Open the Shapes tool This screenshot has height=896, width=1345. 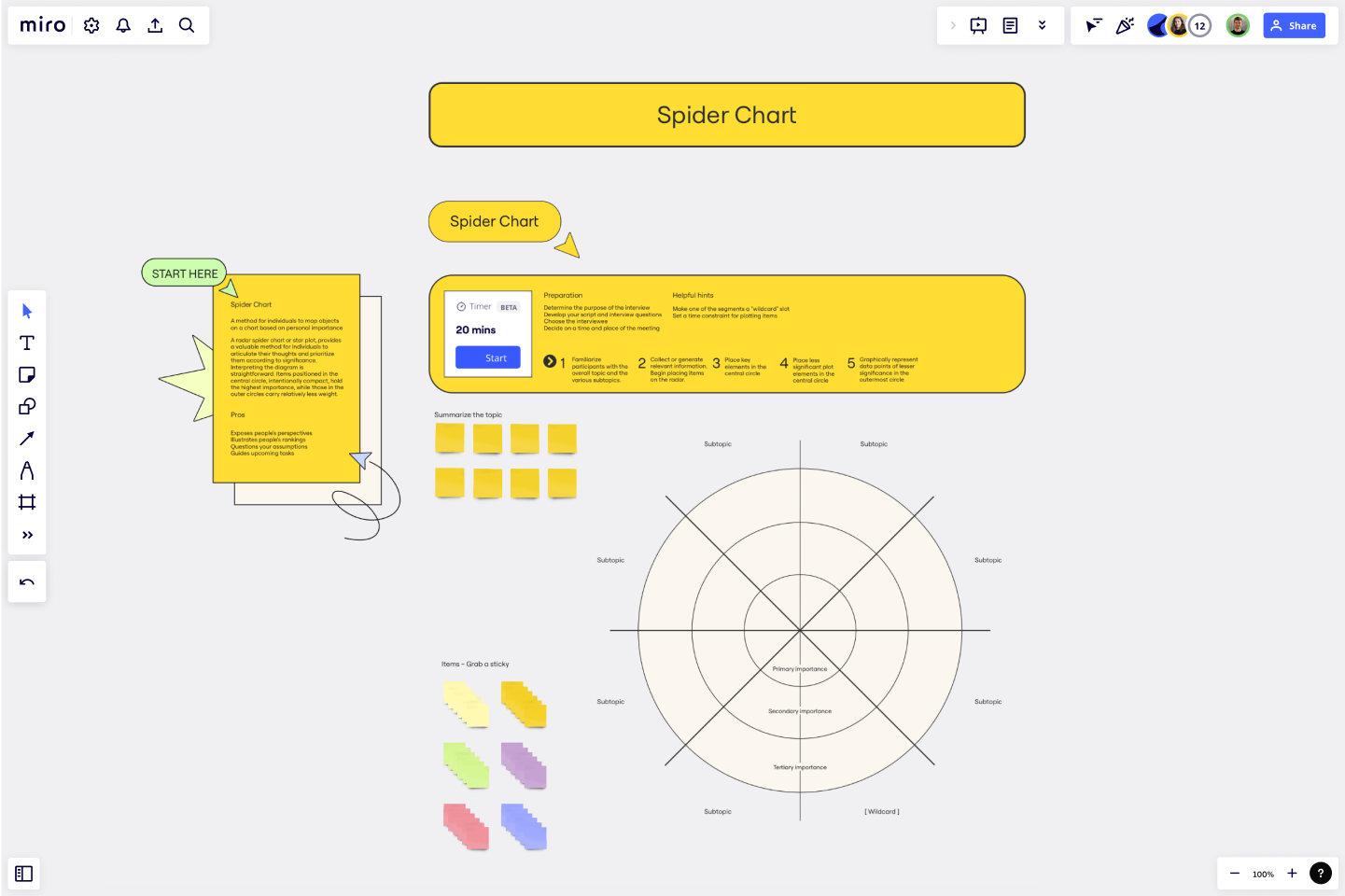coord(27,406)
